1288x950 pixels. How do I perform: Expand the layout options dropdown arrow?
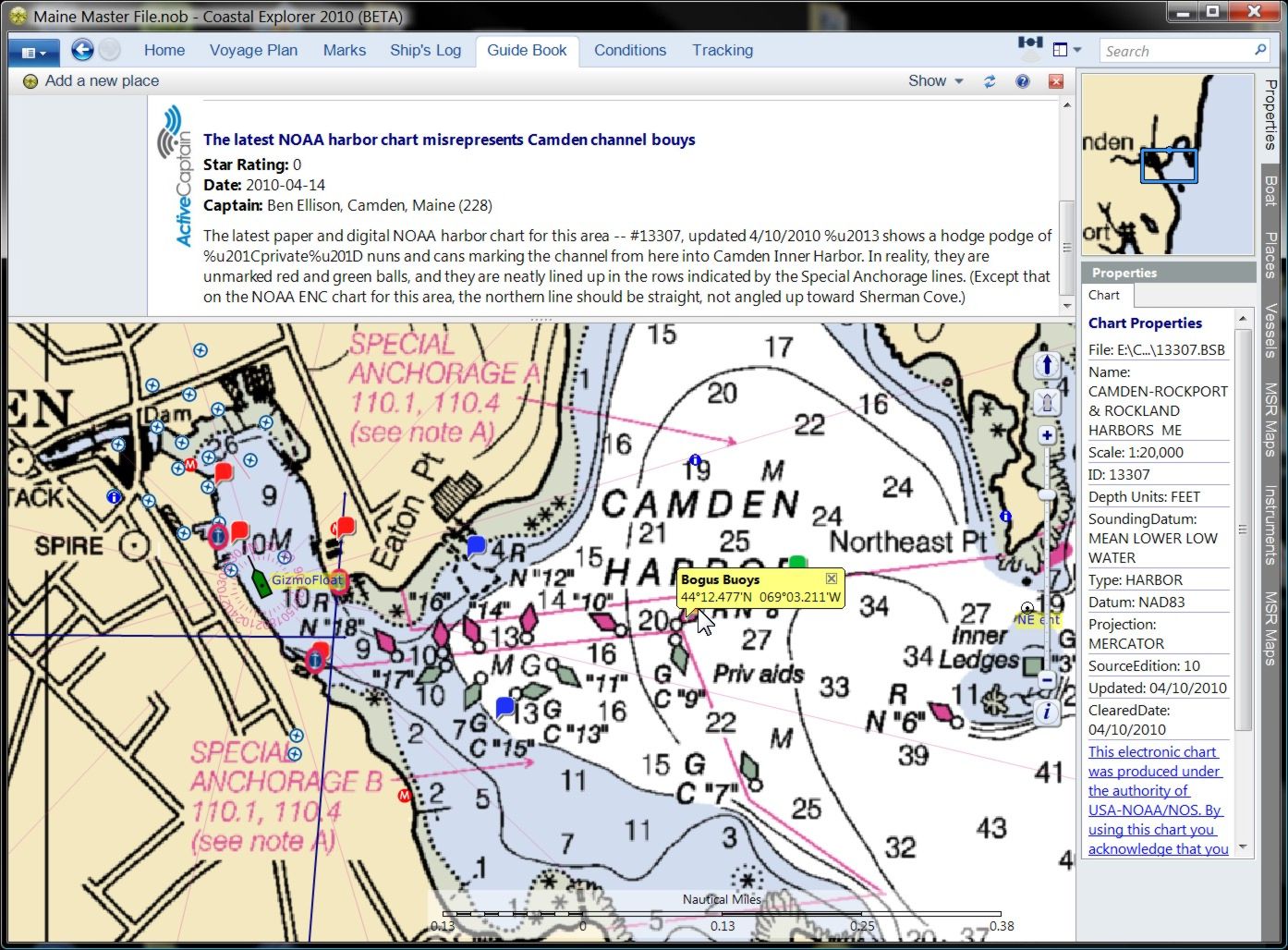1077,50
